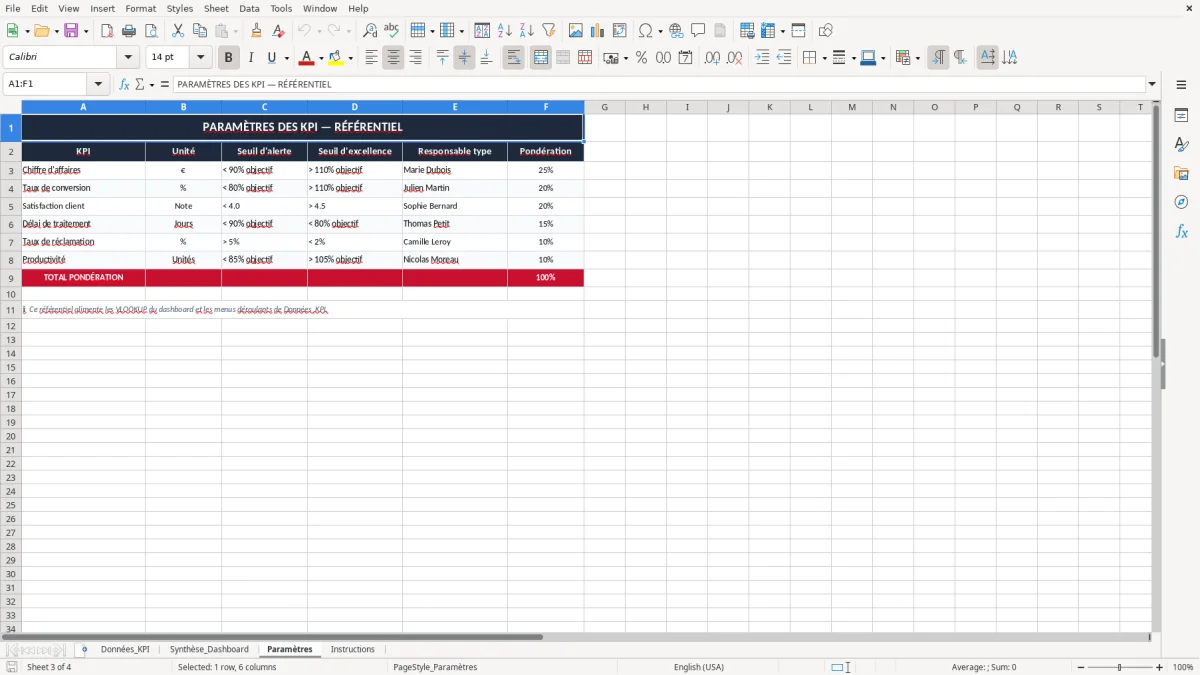Open the Sheet menu
Screen dimensions: 1200x675
tap(216, 8)
